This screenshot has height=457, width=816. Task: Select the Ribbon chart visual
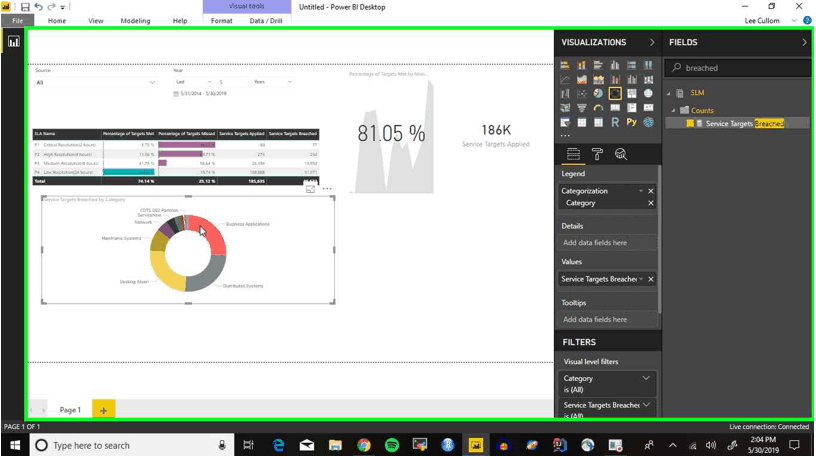648,80
